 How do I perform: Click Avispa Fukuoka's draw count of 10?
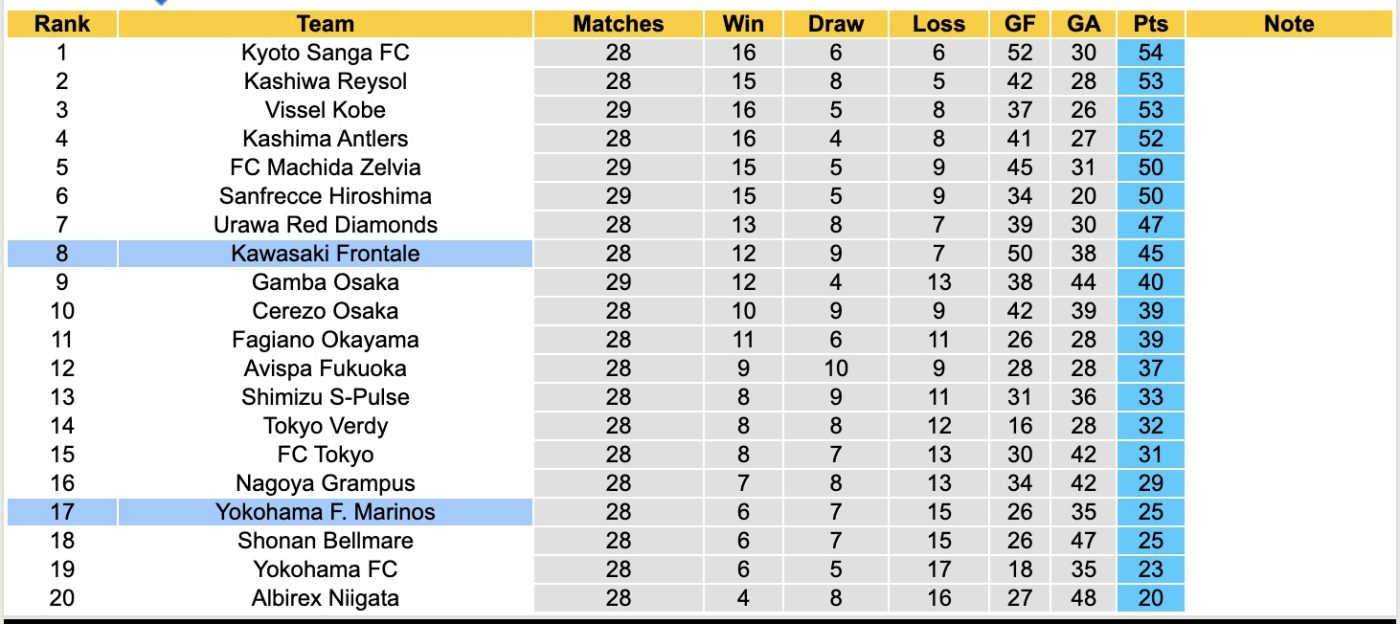pyautogui.click(x=836, y=368)
